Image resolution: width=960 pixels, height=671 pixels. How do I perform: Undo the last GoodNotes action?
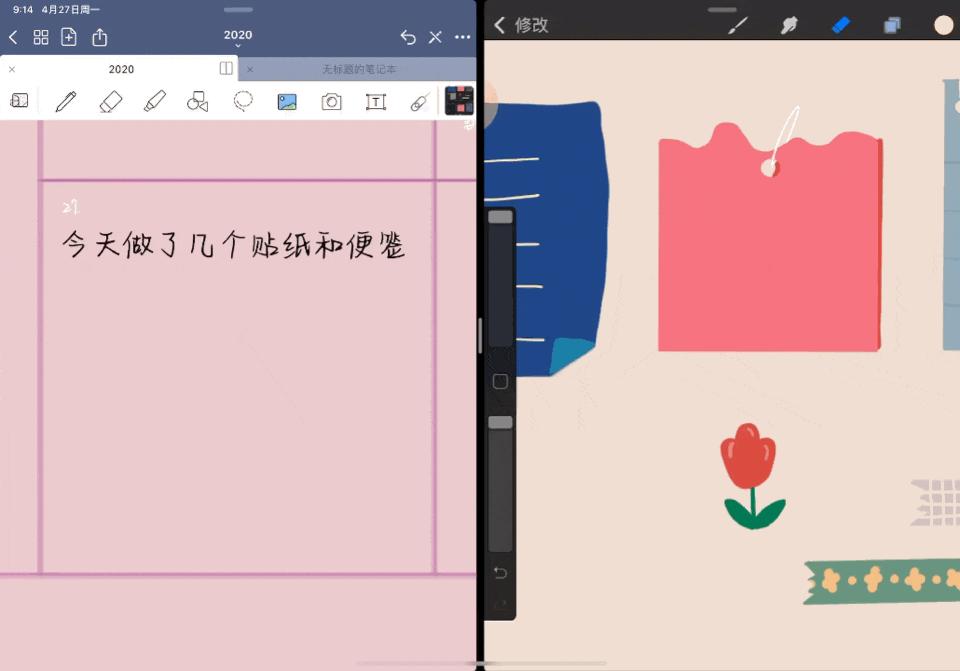click(x=408, y=36)
